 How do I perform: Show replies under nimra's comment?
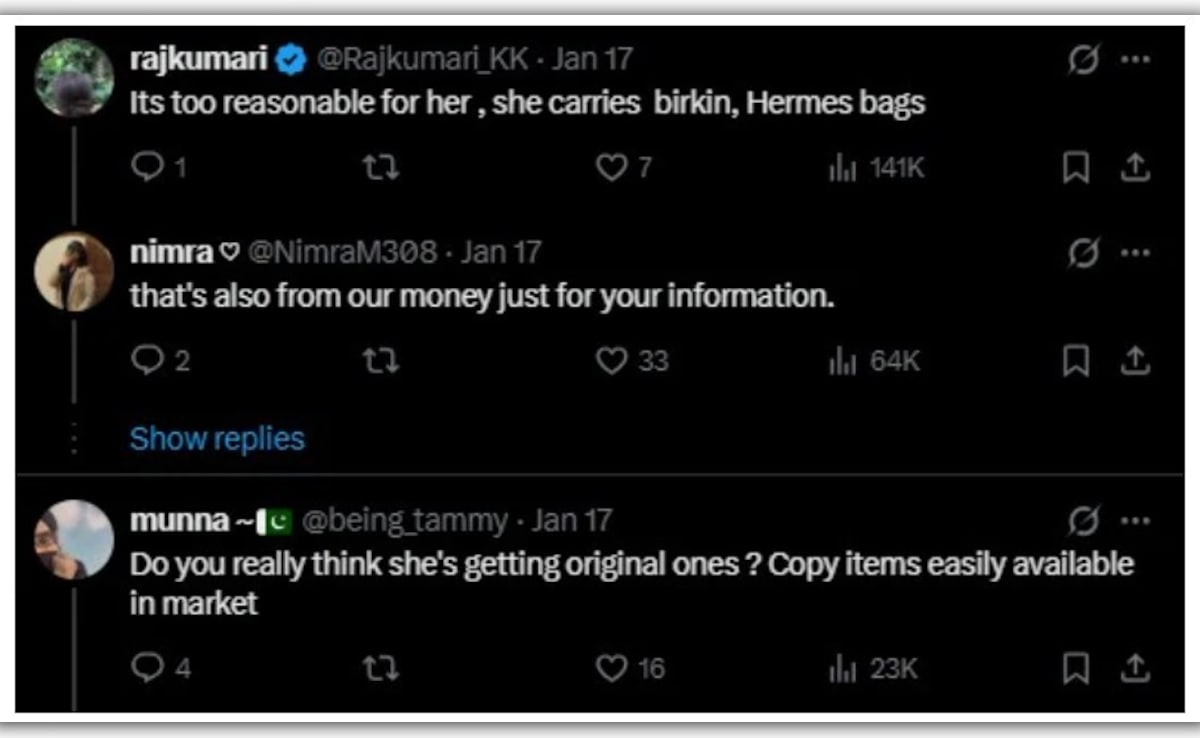point(216,437)
